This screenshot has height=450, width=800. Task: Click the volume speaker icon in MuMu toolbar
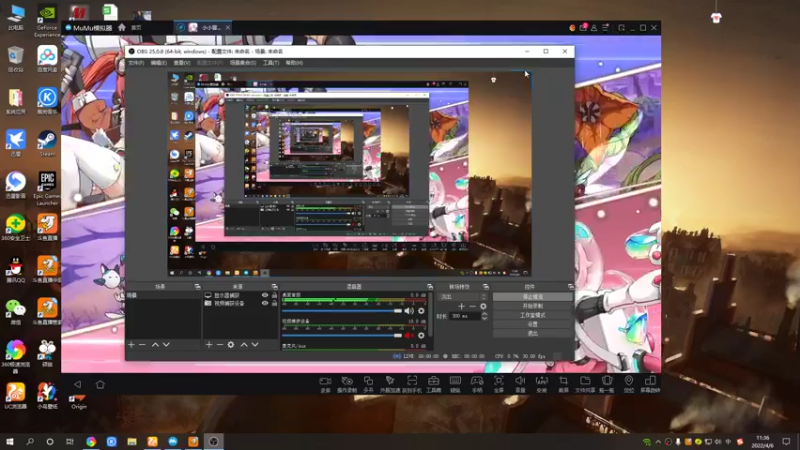point(520,381)
